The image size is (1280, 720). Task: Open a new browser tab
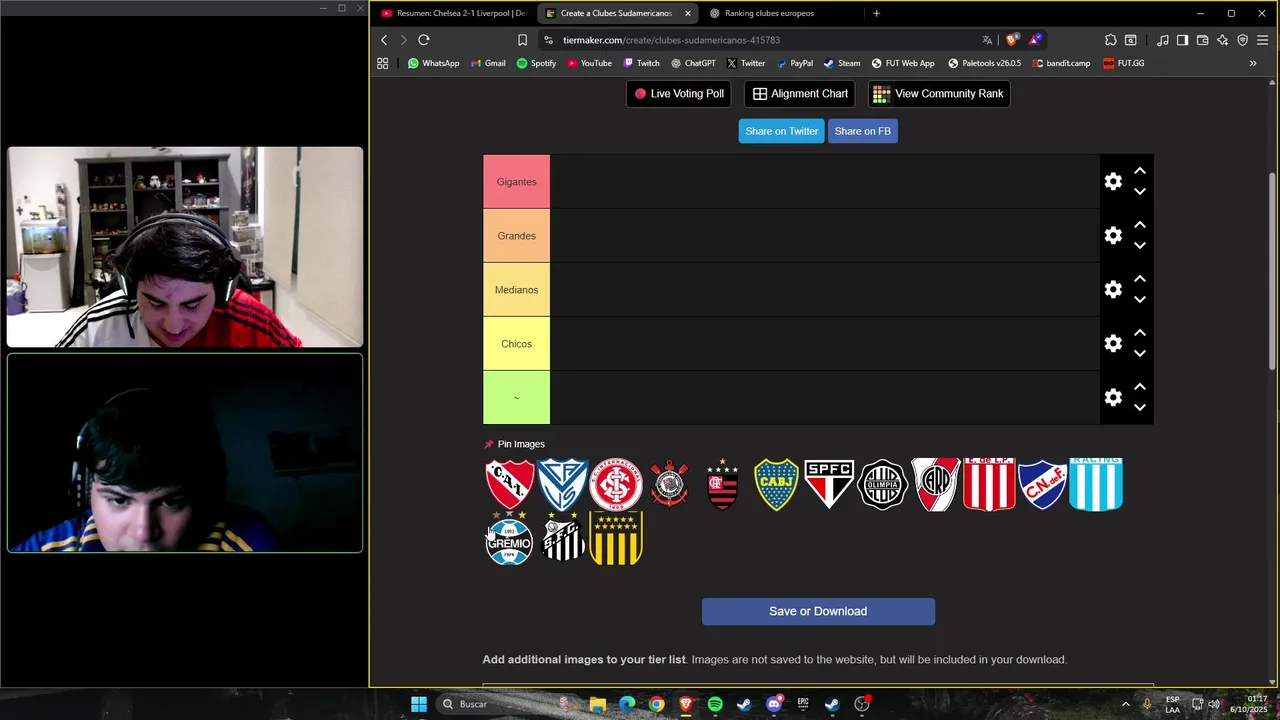(876, 13)
